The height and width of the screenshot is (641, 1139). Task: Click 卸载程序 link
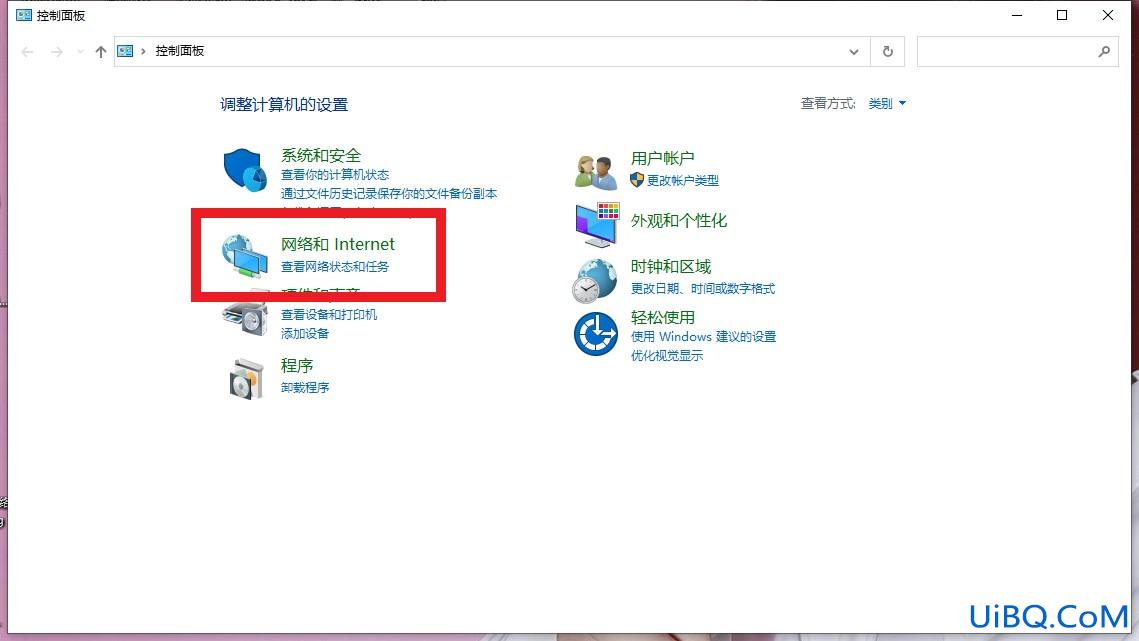[x=305, y=387]
